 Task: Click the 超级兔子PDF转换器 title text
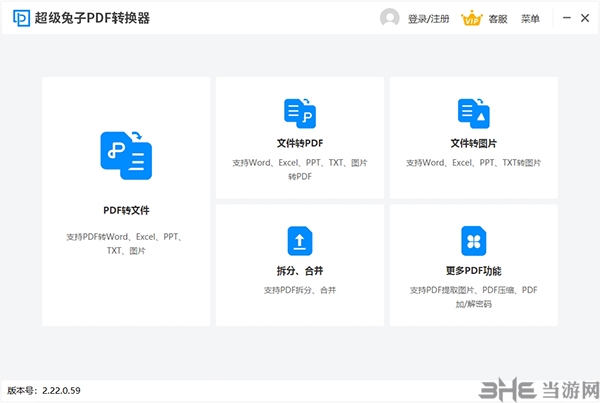pos(92,18)
